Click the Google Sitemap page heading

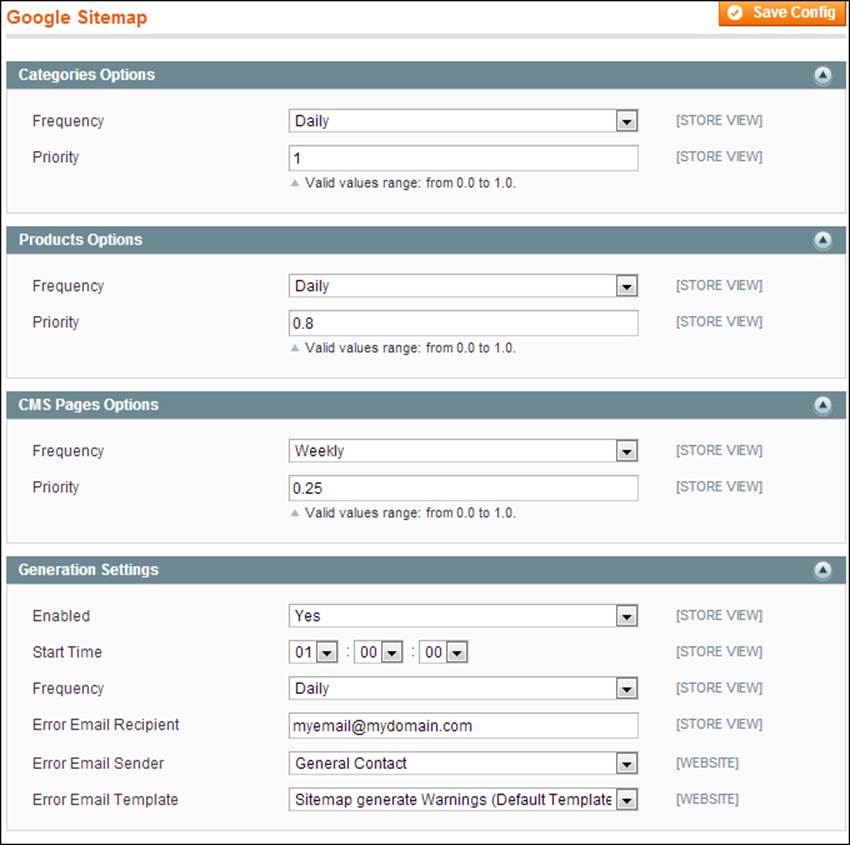tap(77, 17)
